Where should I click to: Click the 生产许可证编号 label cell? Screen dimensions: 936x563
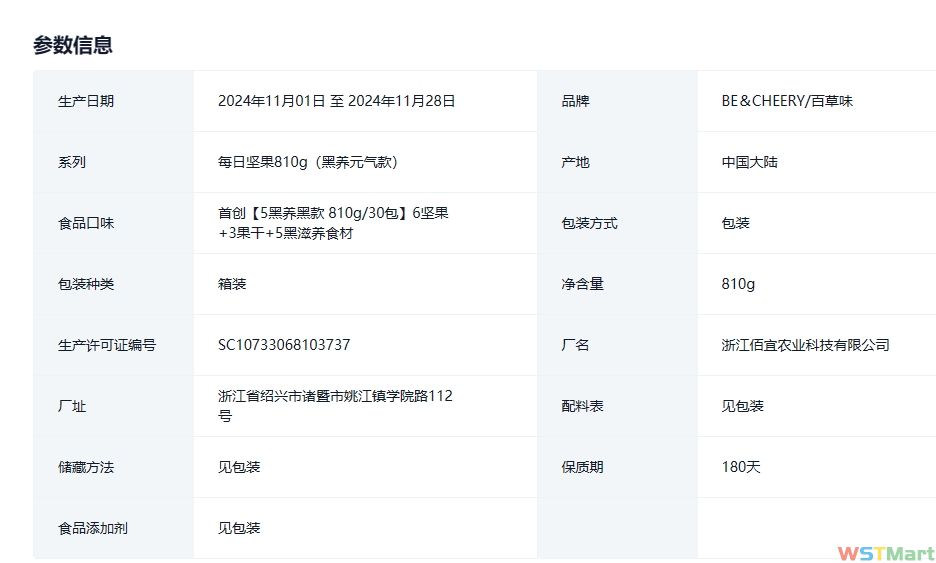tap(107, 345)
